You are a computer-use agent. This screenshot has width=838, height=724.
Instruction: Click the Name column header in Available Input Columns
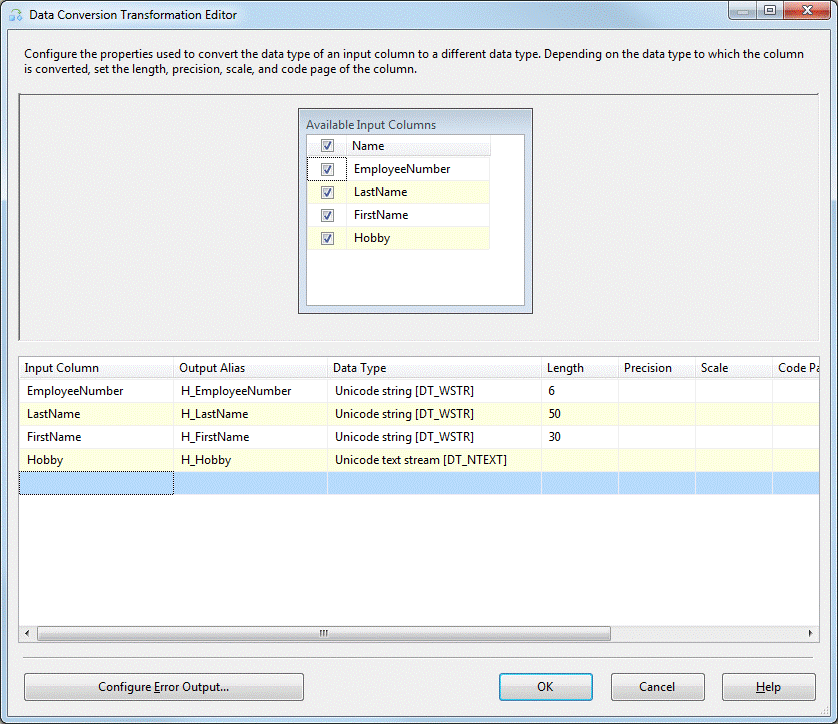(418, 146)
